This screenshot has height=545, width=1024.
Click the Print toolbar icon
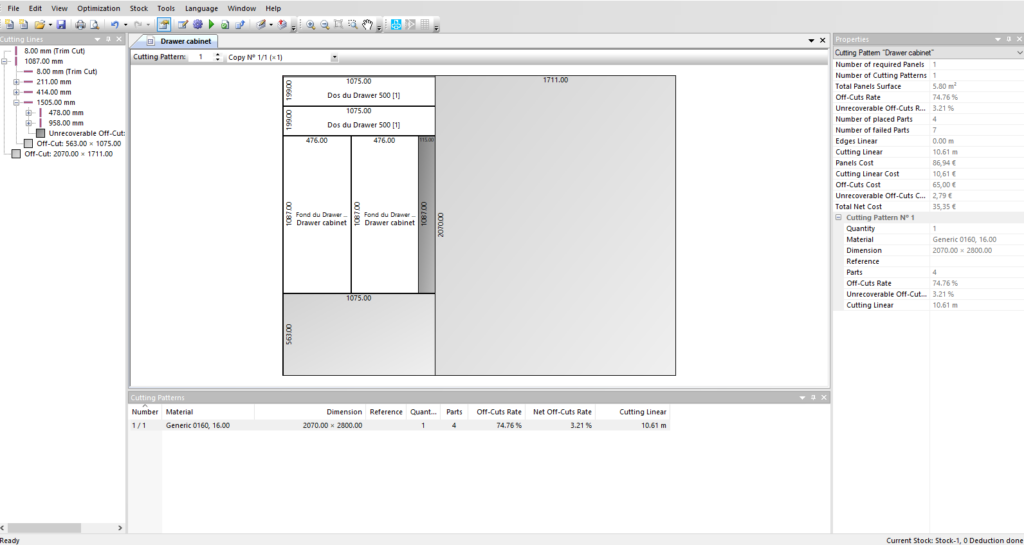[x=80, y=25]
